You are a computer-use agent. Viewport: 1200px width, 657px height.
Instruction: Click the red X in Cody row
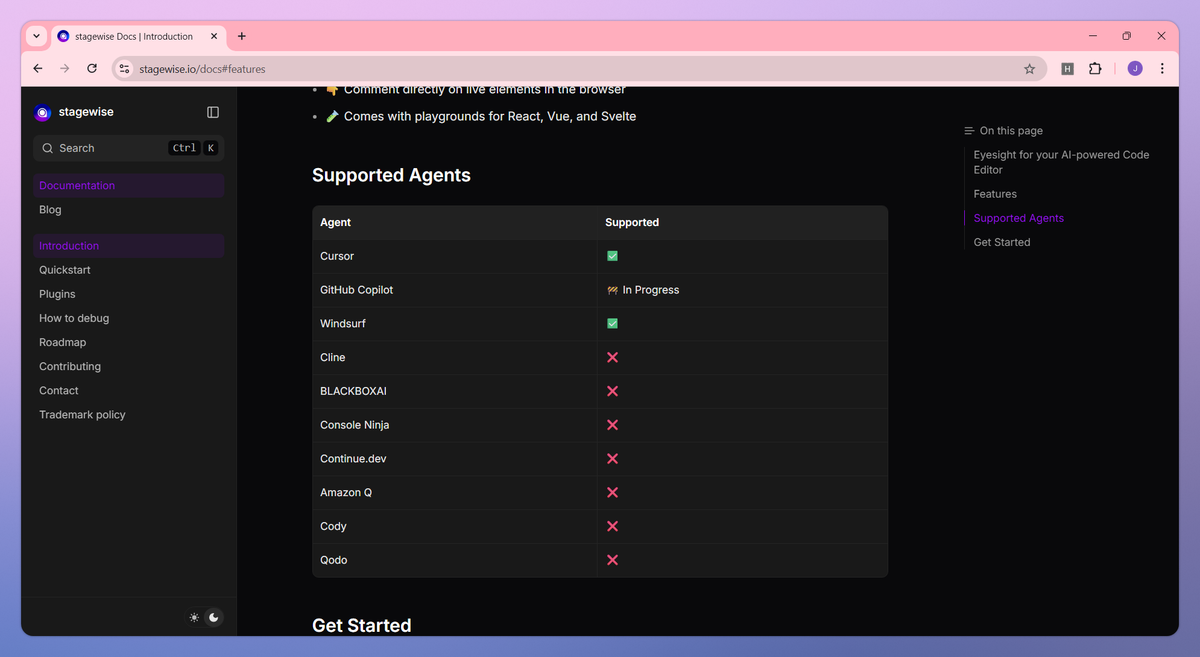612,526
